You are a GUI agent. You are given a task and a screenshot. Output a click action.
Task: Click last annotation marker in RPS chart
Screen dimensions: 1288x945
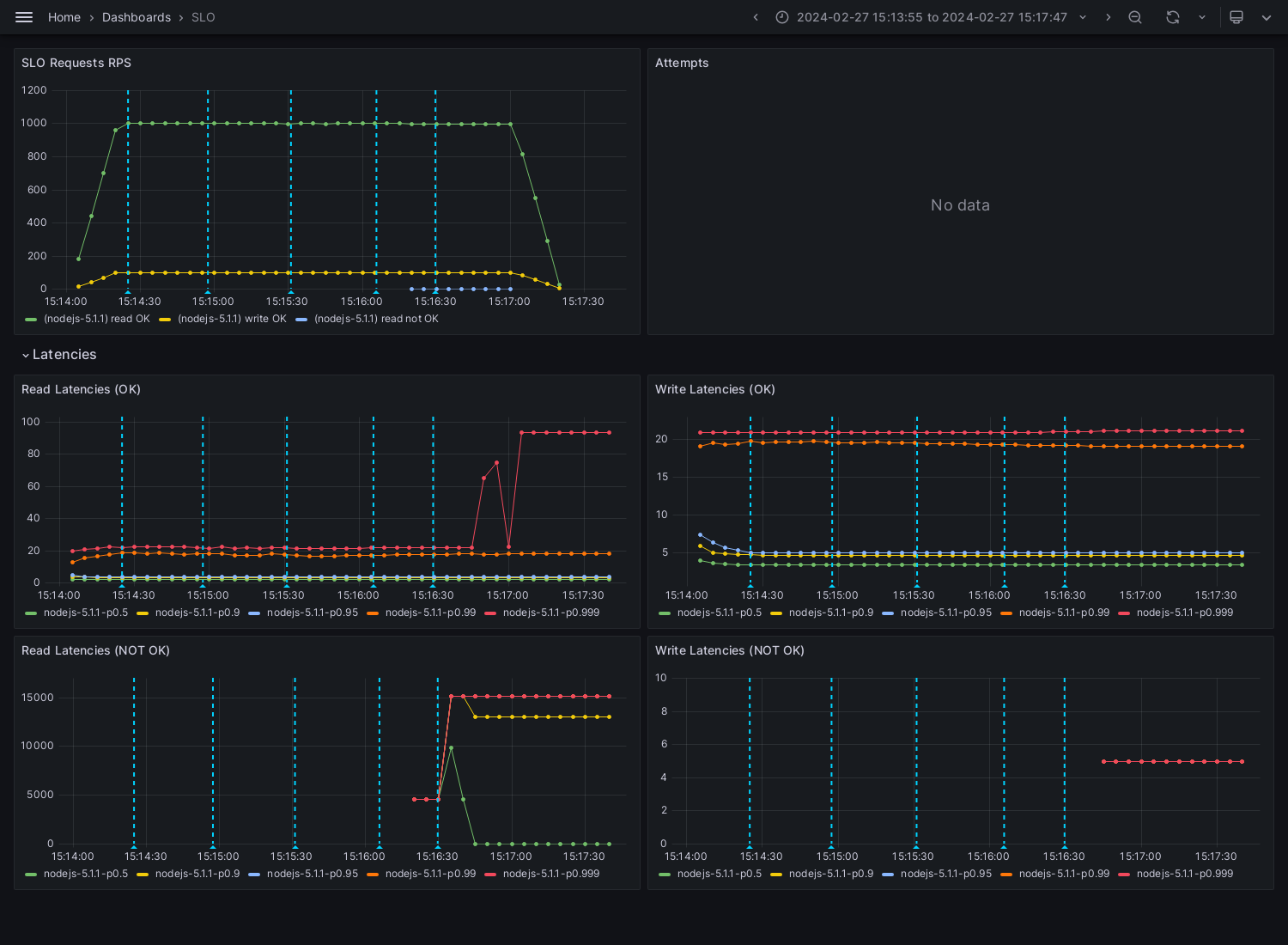click(435, 291)
